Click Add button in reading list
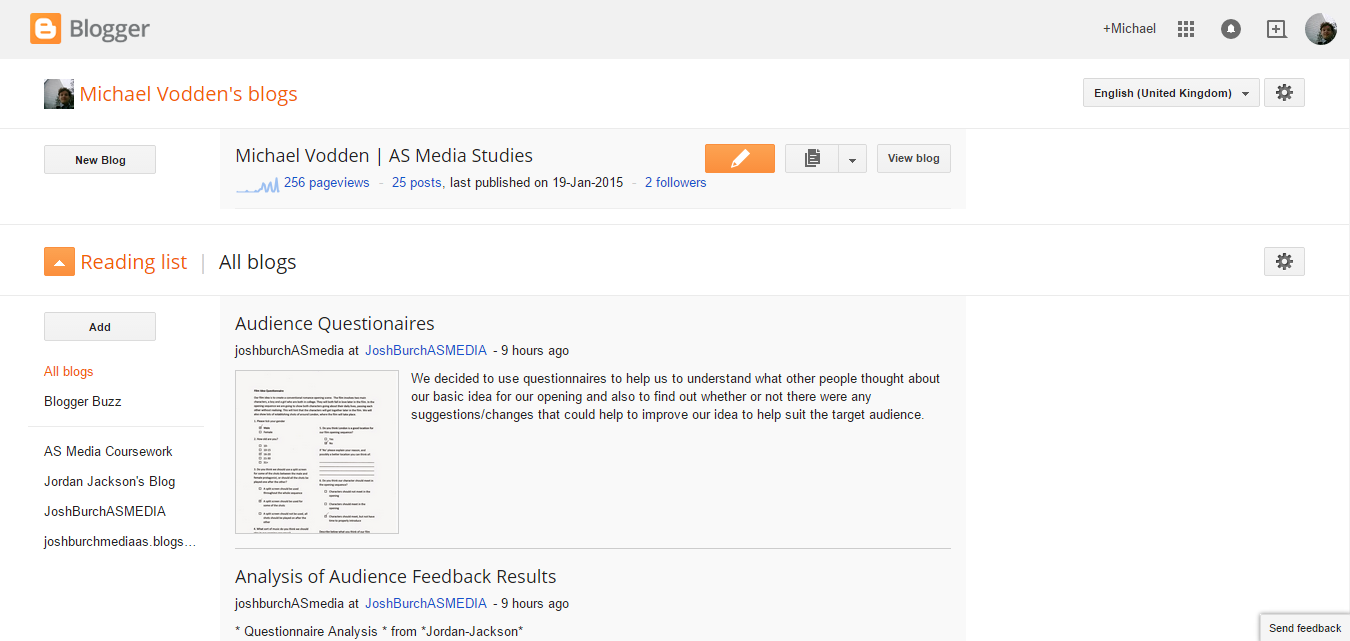Screen dimensions: 1350x641 click(x=100, y=327)
